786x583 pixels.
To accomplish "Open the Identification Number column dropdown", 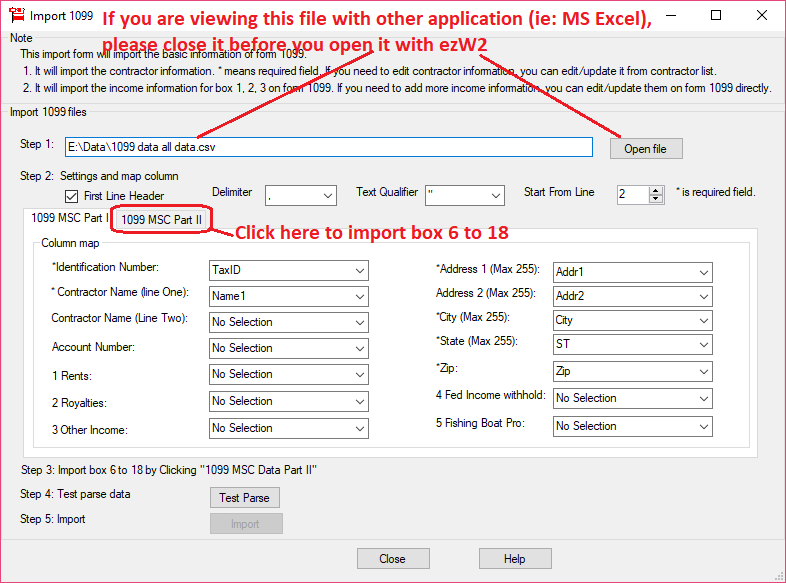I will coord(289,270).
